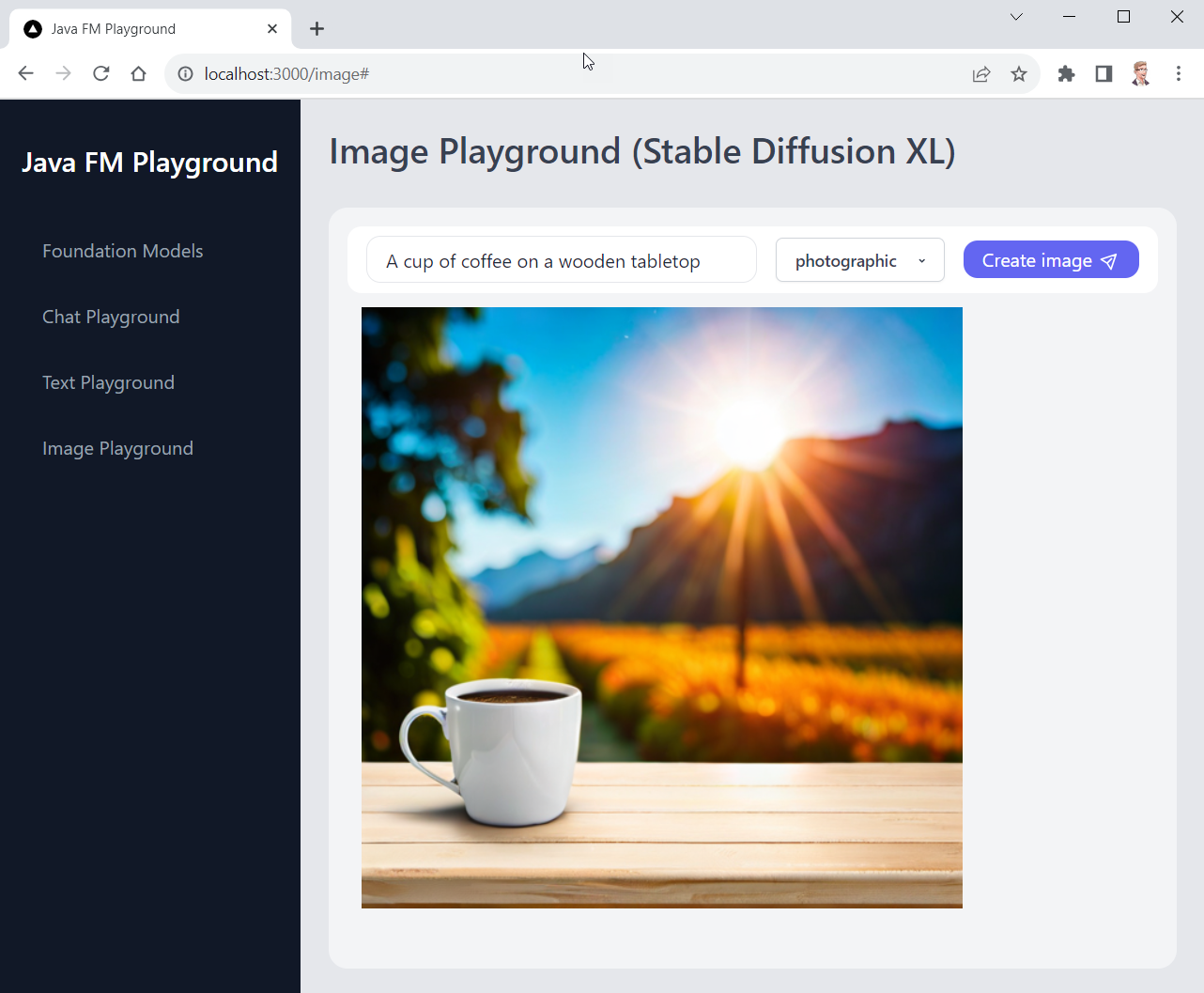Bookmark this page with the star icon
The width and height of the screenshot is (1204, 993).
click(x=1019, y=73)
